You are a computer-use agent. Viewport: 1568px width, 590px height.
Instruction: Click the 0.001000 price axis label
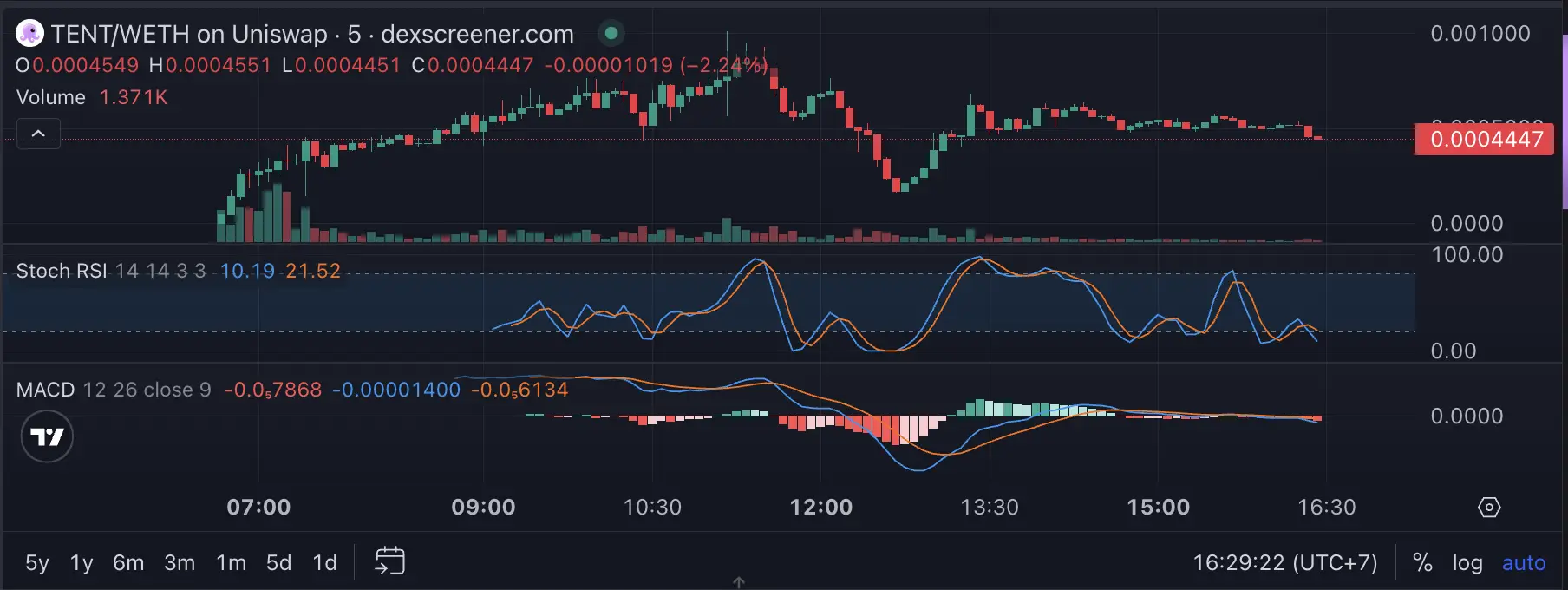[x=1480, y=34]
